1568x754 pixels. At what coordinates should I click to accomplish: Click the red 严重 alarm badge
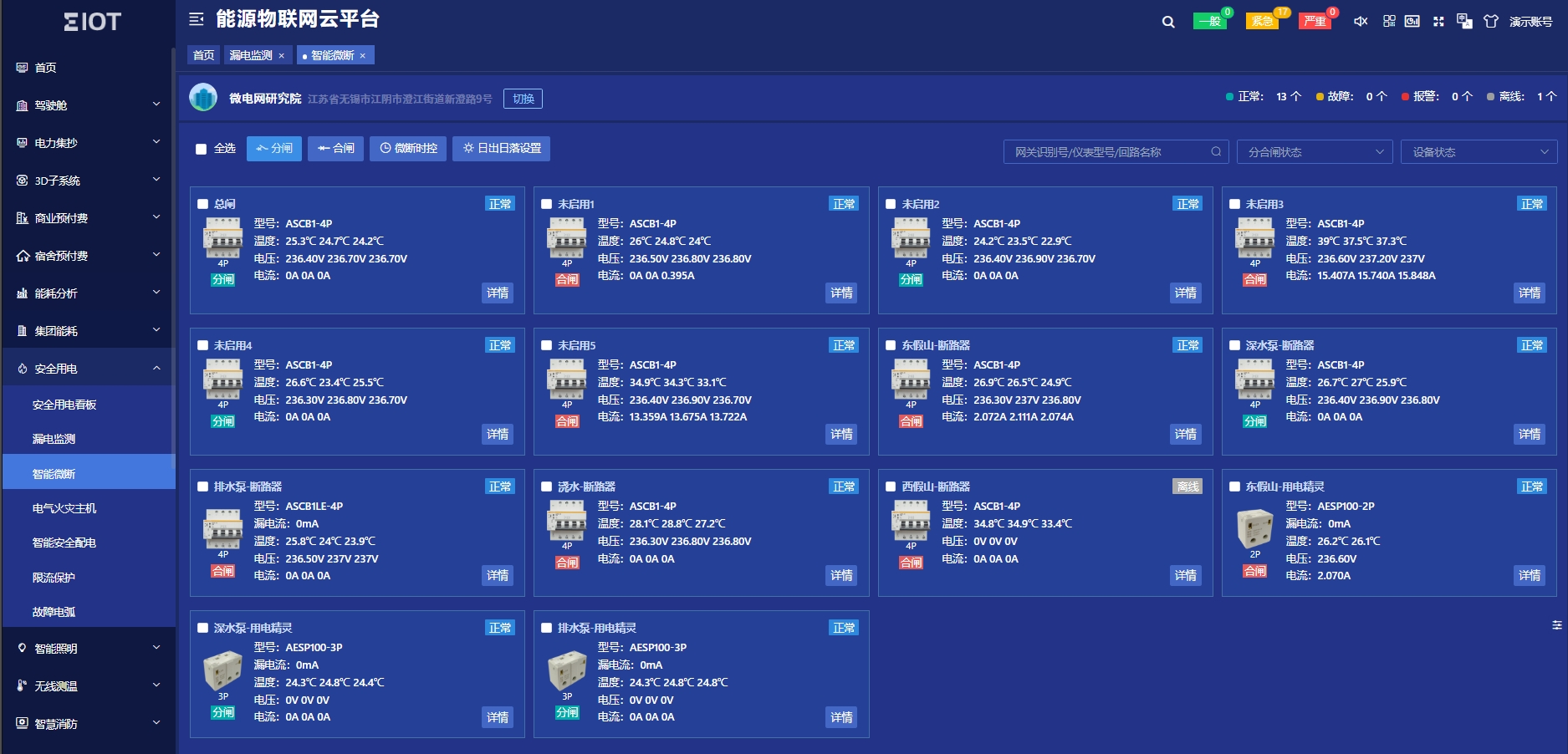pos(1315,22)
